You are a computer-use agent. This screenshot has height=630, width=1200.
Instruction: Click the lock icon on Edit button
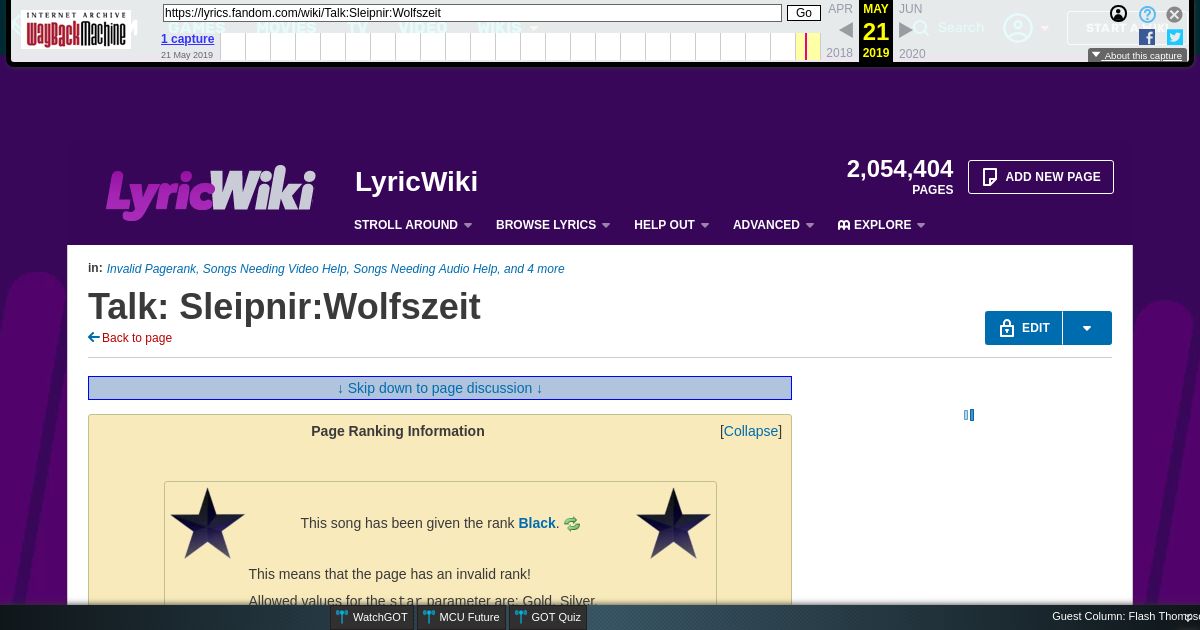tap(1007, 328)
